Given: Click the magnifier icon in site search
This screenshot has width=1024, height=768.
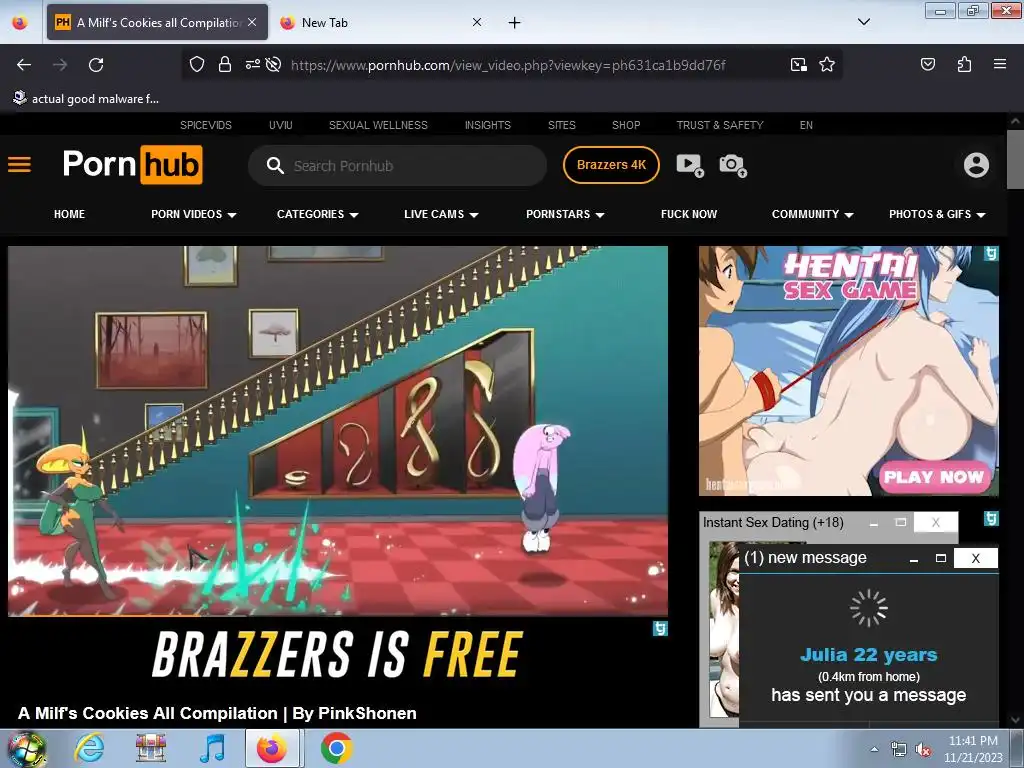Looking at the screenshot, I should pyautogui.click(x=275, y=165).
